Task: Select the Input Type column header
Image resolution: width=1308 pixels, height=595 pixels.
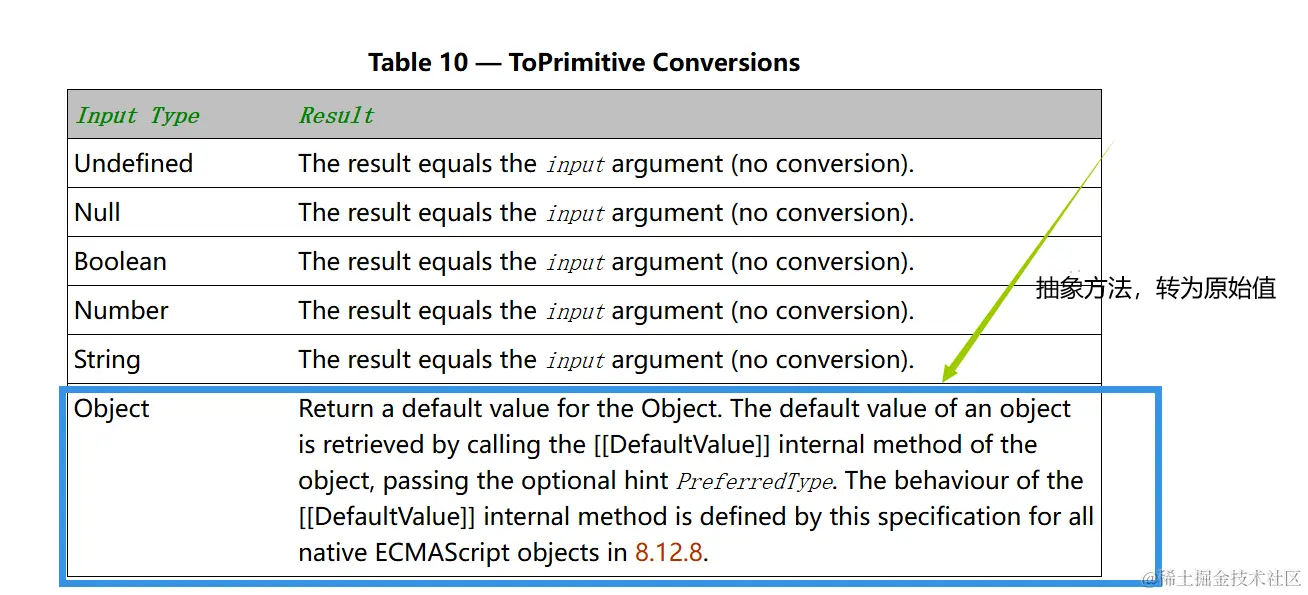Action: point(138,115)
